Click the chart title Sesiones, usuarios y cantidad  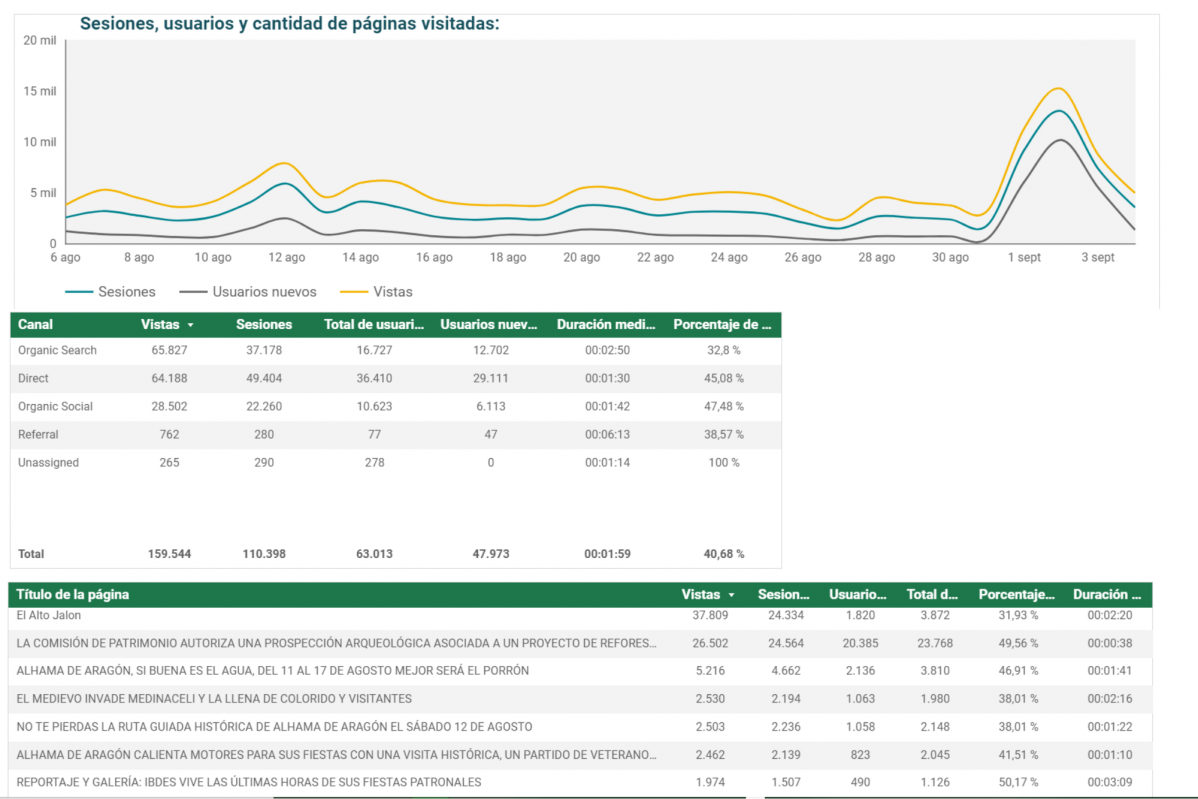click(290, 24)
